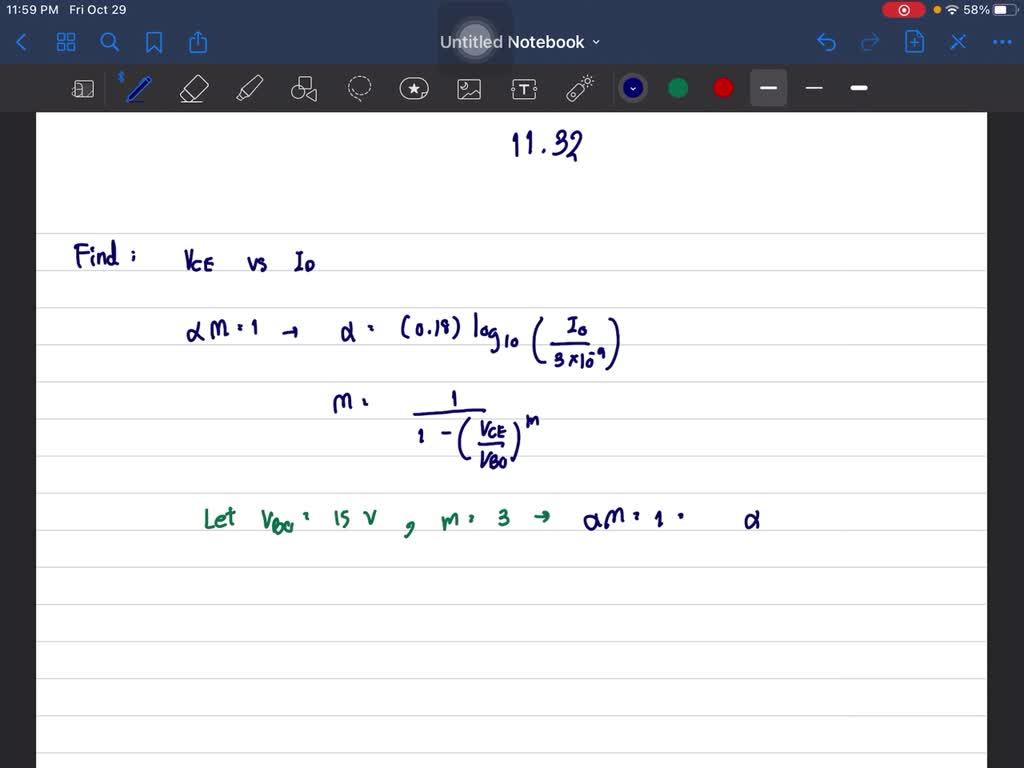The height and width of the screenshot is (768, 1024).
Task: Open the Stickers tool
Action: coord(414,88)
